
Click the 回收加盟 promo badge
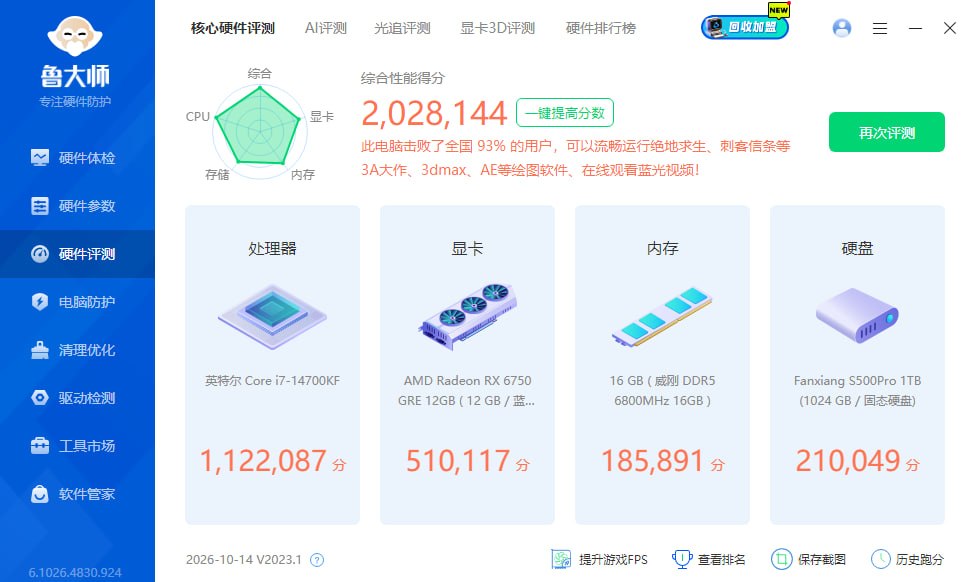click(x=745, y=26)
